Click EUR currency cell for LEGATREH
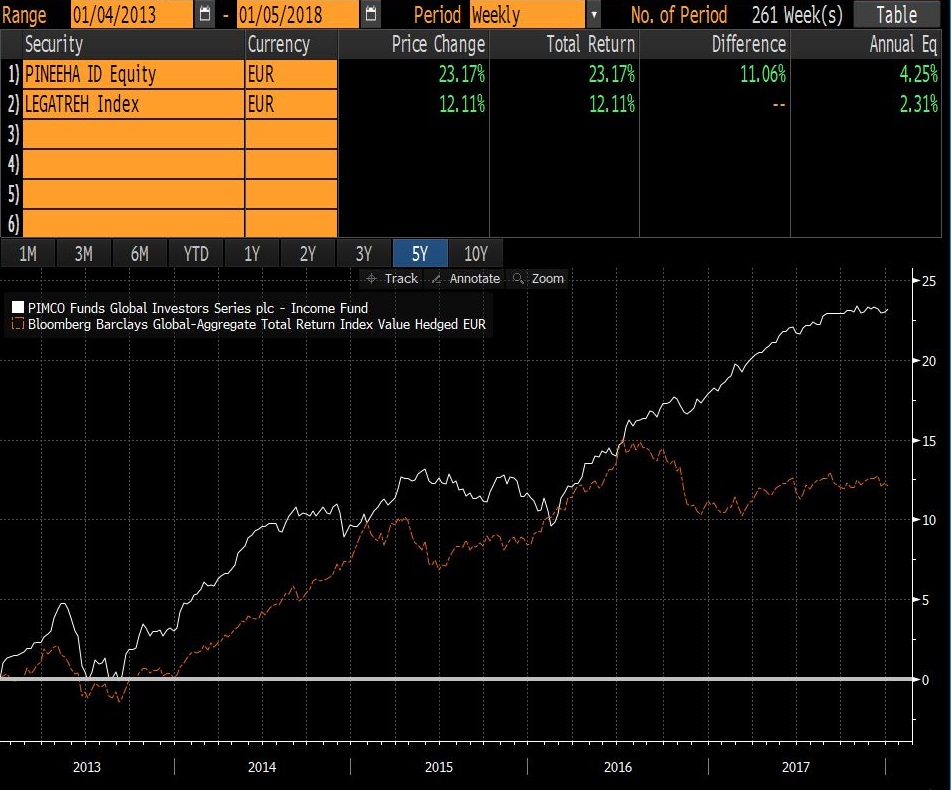This screenshot has width=951, height=790. pyautogui.click(x=291, y=104)
